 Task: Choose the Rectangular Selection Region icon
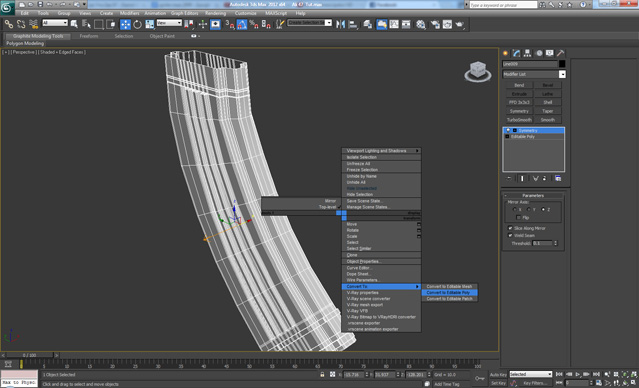pos(98,24)
